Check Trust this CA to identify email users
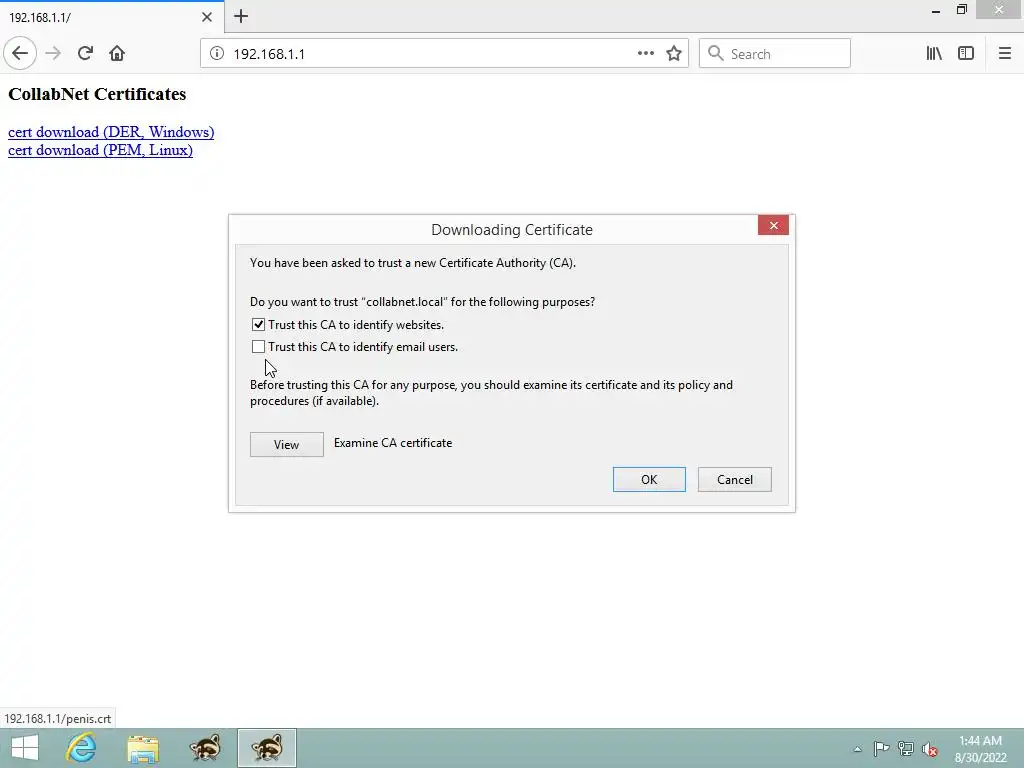Viewport: 1024px width, 768px height. [259, 347]
